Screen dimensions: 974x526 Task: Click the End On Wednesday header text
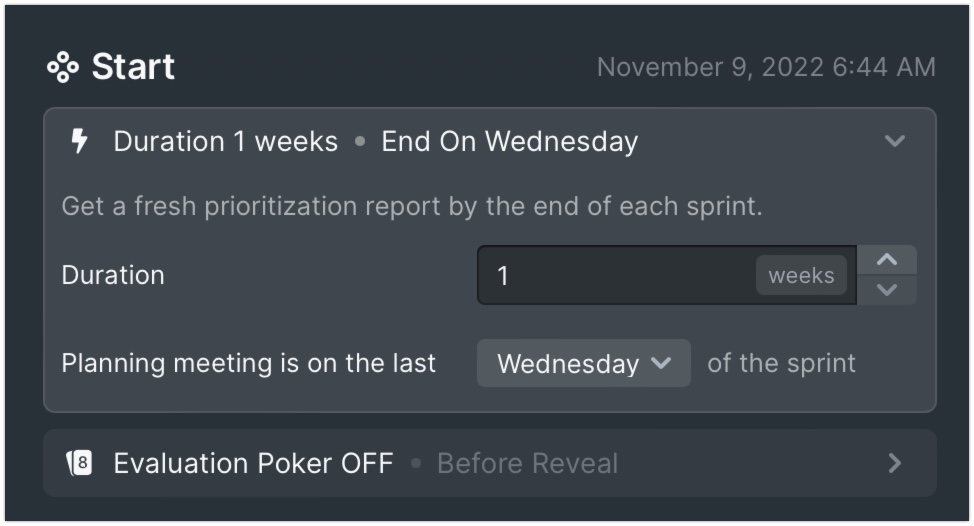click(509, 142)
